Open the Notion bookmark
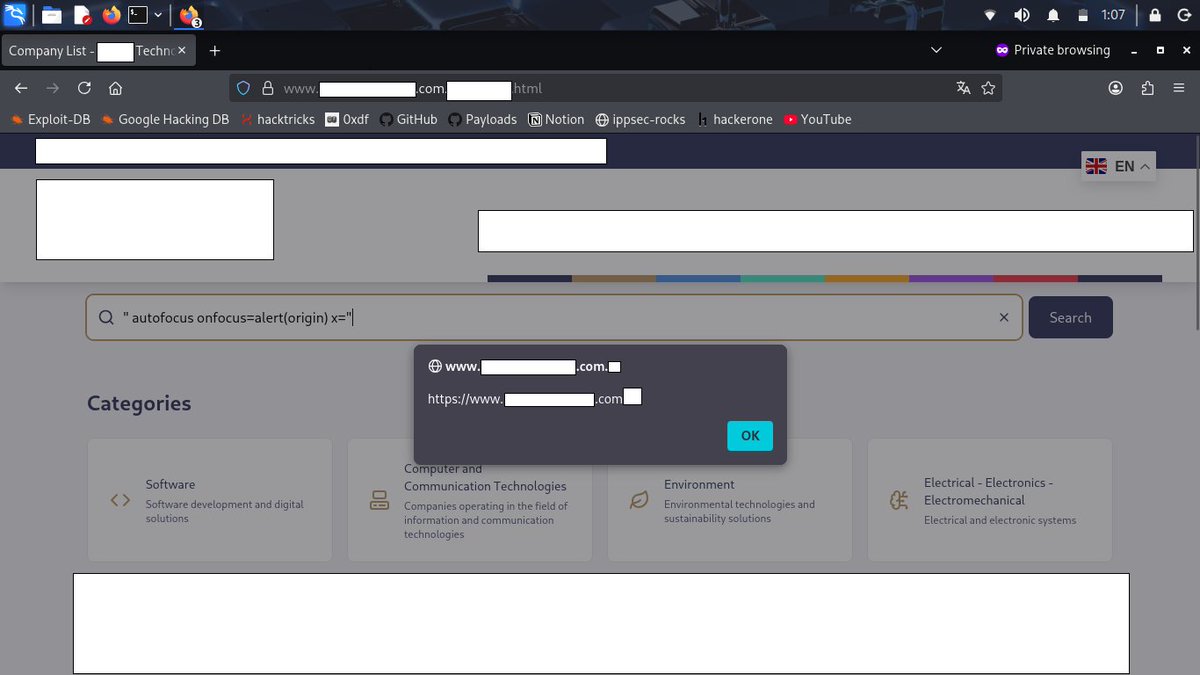Screen dimensions: 1200x675 556,119
